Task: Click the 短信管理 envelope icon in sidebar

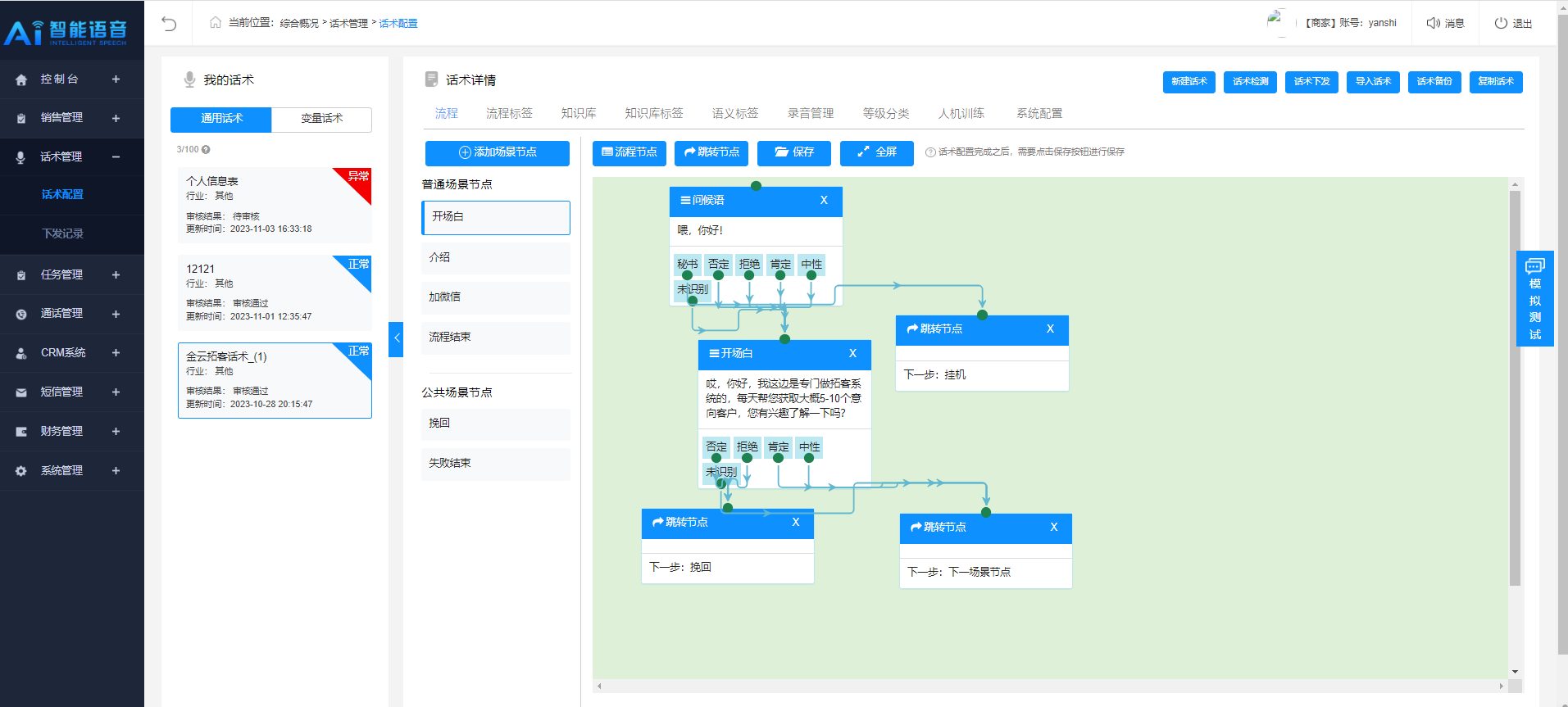Action: (x=21, y=392)
